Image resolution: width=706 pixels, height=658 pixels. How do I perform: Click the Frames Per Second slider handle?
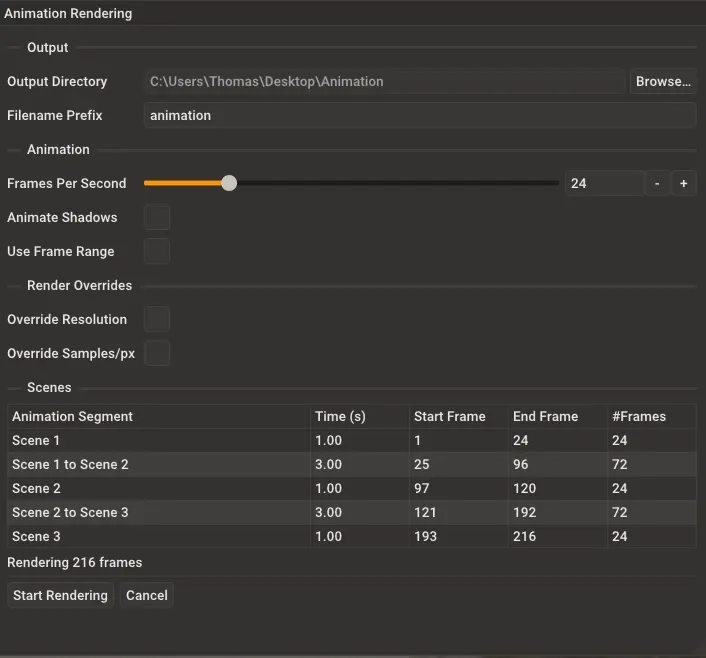tap(229, 183)
